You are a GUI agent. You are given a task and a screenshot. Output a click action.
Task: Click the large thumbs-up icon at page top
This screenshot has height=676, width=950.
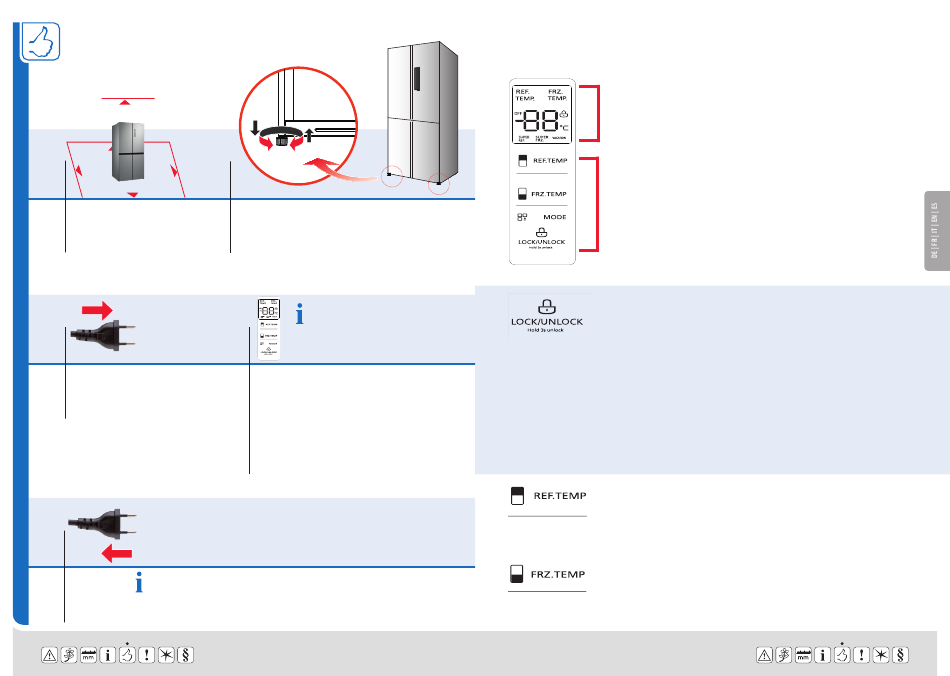[x=41, y=41]
